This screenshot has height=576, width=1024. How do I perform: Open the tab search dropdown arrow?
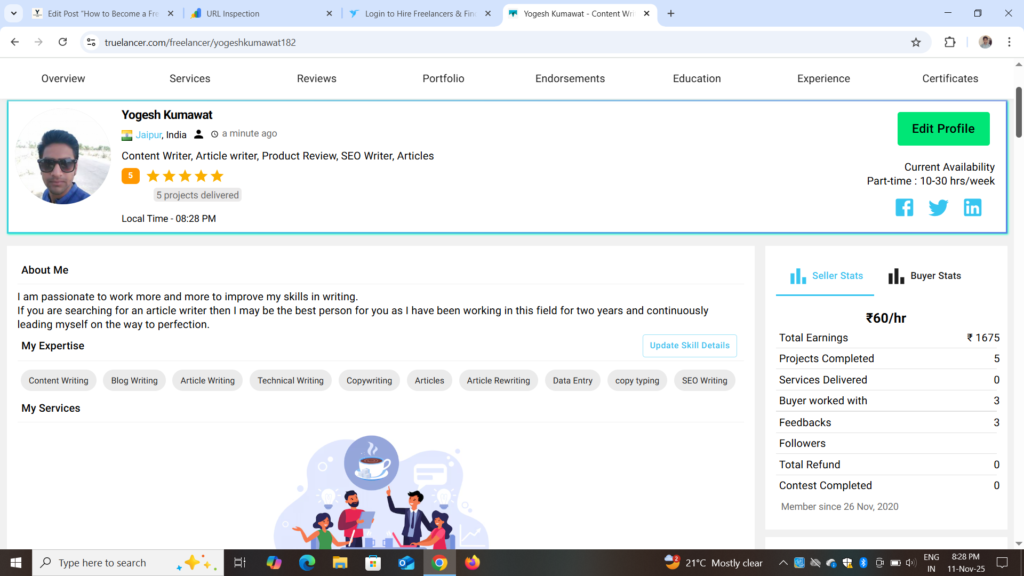click(14, 14)
